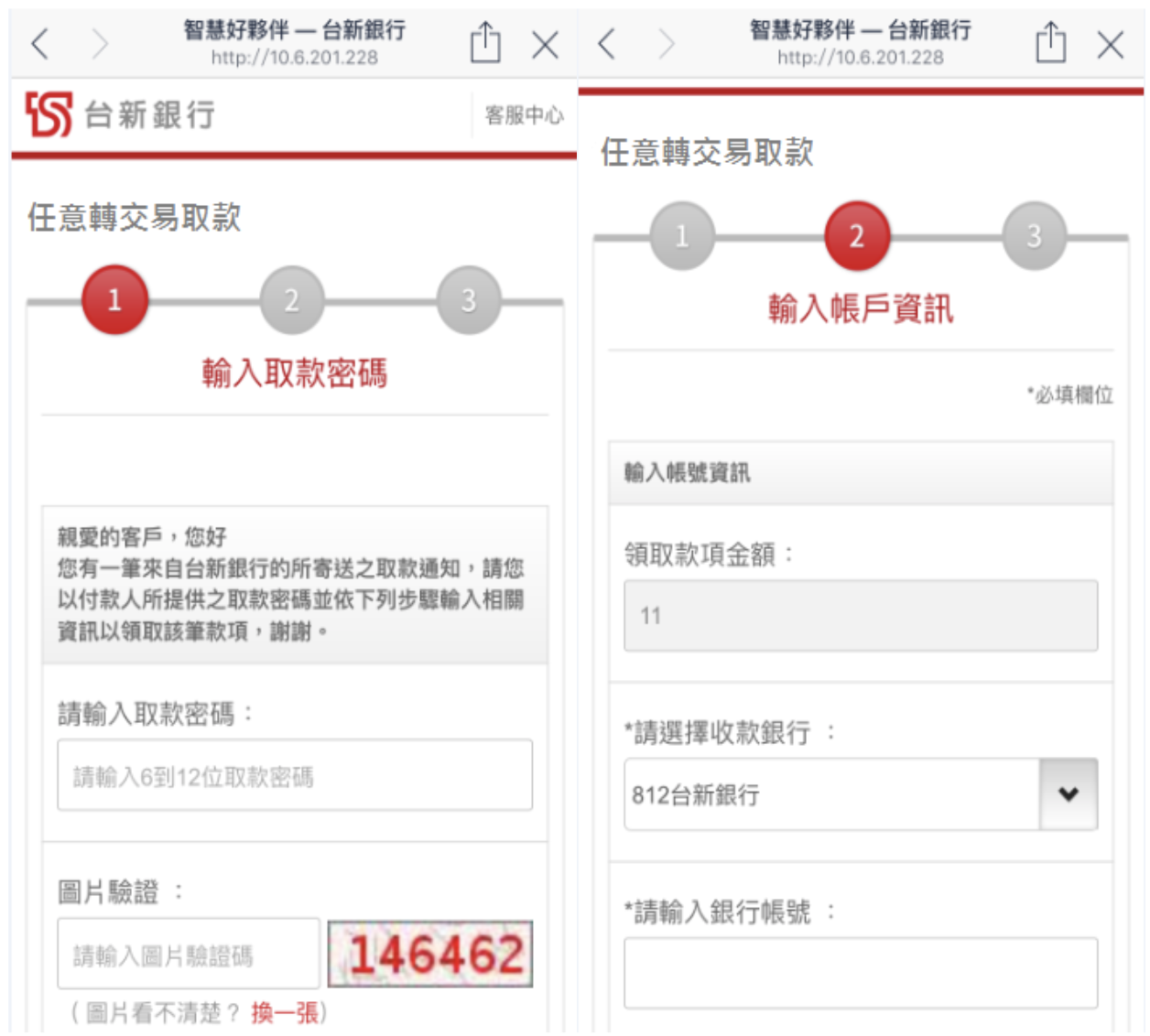Click the 輸入取款密碼 step heading
Screen dimensions: 1150x1036
[295, 372]
